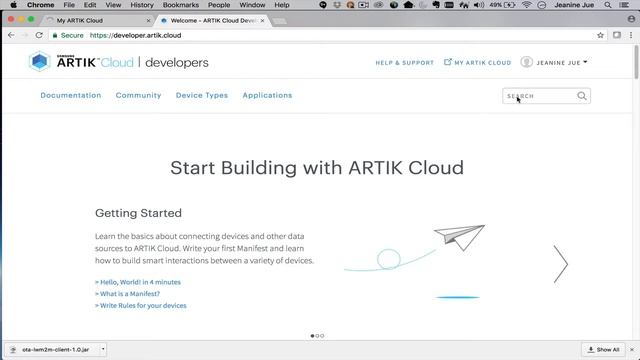This screenshot has width=640, height=360.
Task: Select the third carousel dot
Action: 322,336
